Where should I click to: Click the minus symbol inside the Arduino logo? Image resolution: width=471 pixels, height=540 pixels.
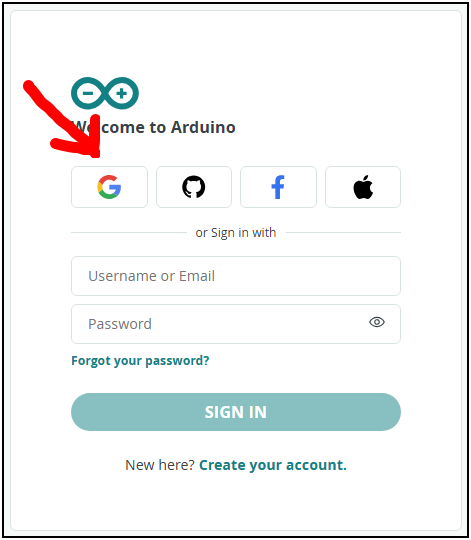coord(88,93)
